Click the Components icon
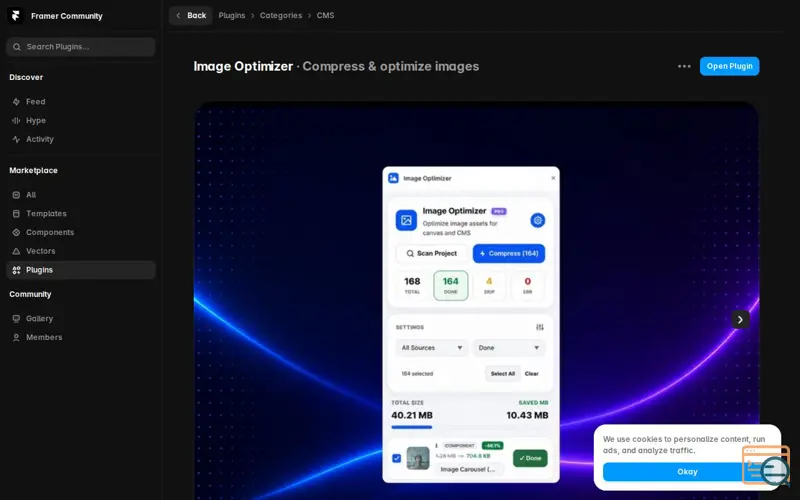This screenshot has height=500, width=800. [16, 232]
